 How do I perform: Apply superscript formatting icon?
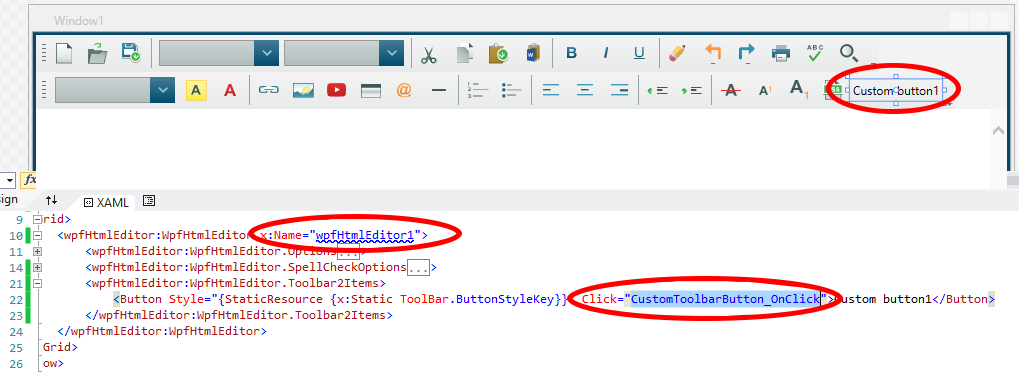(766, 90)
